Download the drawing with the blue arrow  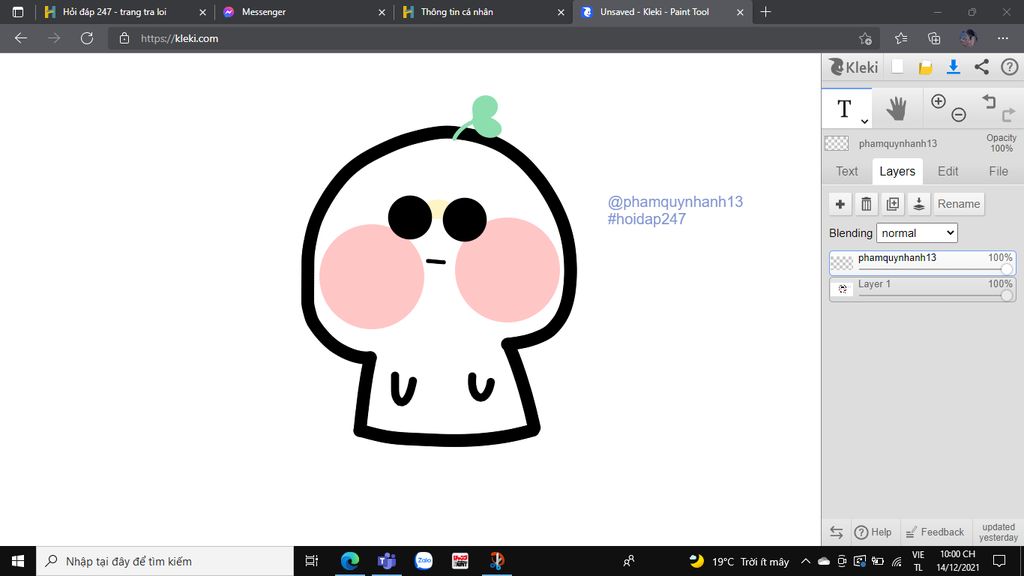953,67
